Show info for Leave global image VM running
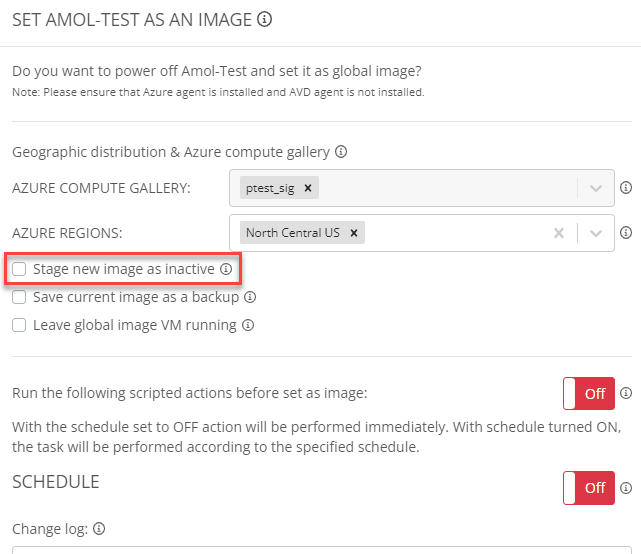 click(248, 325)
